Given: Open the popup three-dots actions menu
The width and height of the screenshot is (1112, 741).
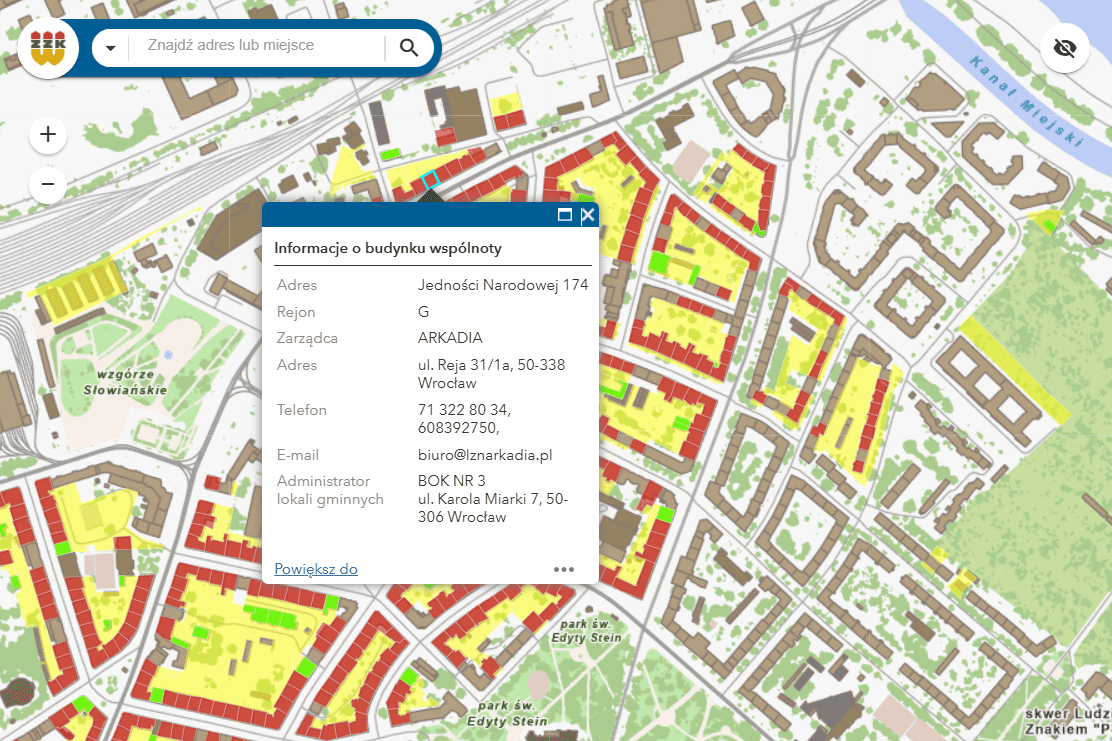Looking at the screenshot, I should point(564,569).
